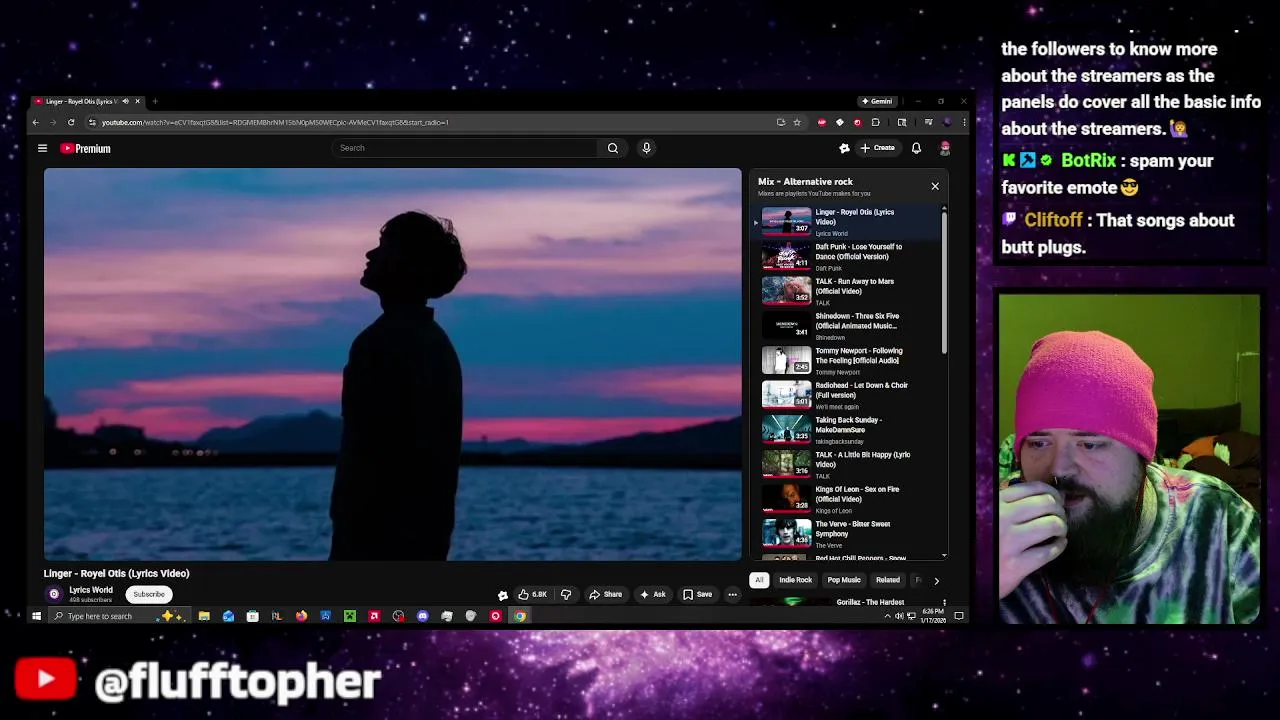
Task: Open Lyrics World channel avatar
Action: click(x=54, y=594)
